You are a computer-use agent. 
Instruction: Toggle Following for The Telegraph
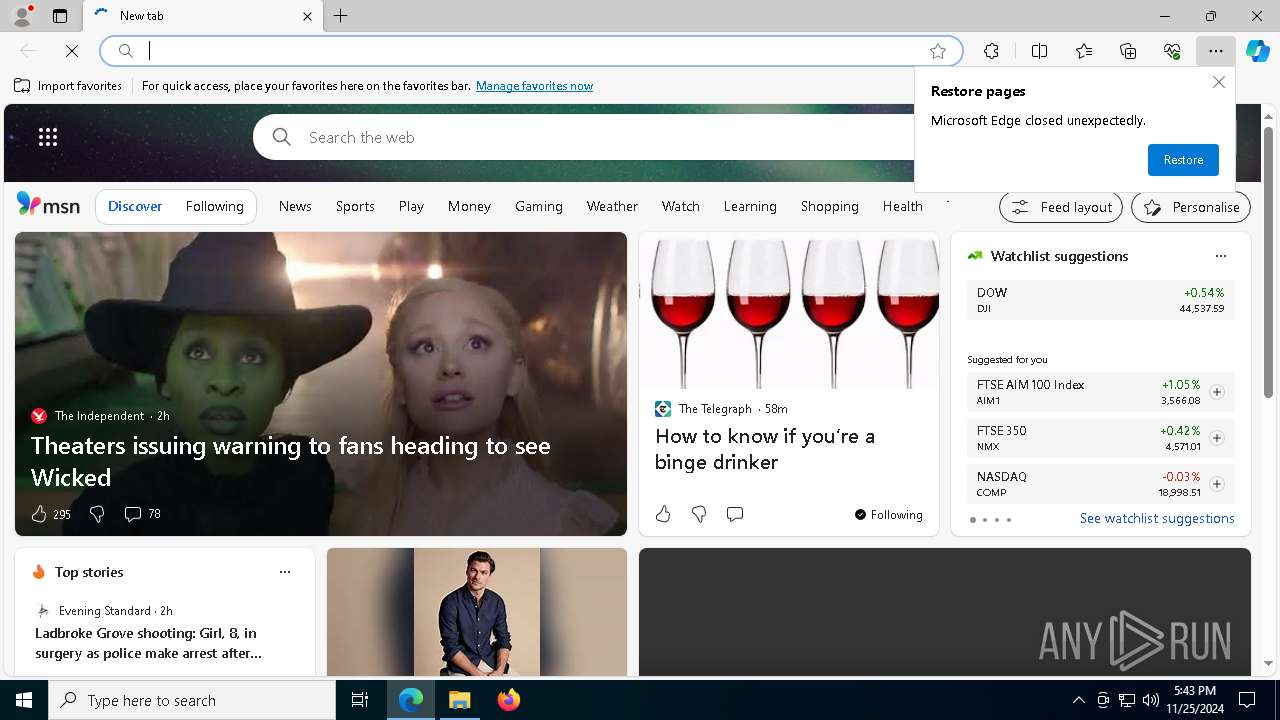tap(888, 514)
